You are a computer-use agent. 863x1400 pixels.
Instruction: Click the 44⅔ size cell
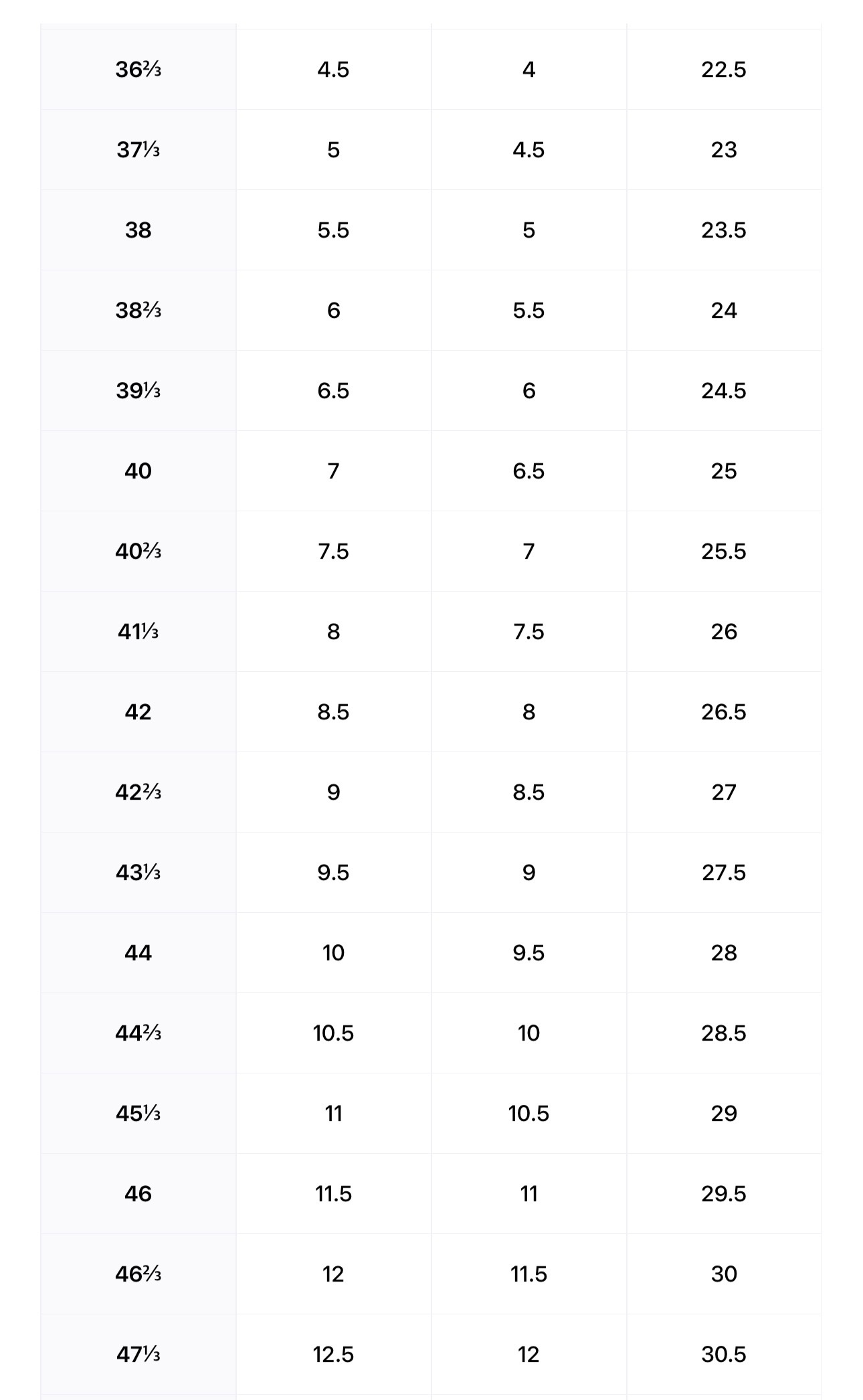pos(138,1033)
